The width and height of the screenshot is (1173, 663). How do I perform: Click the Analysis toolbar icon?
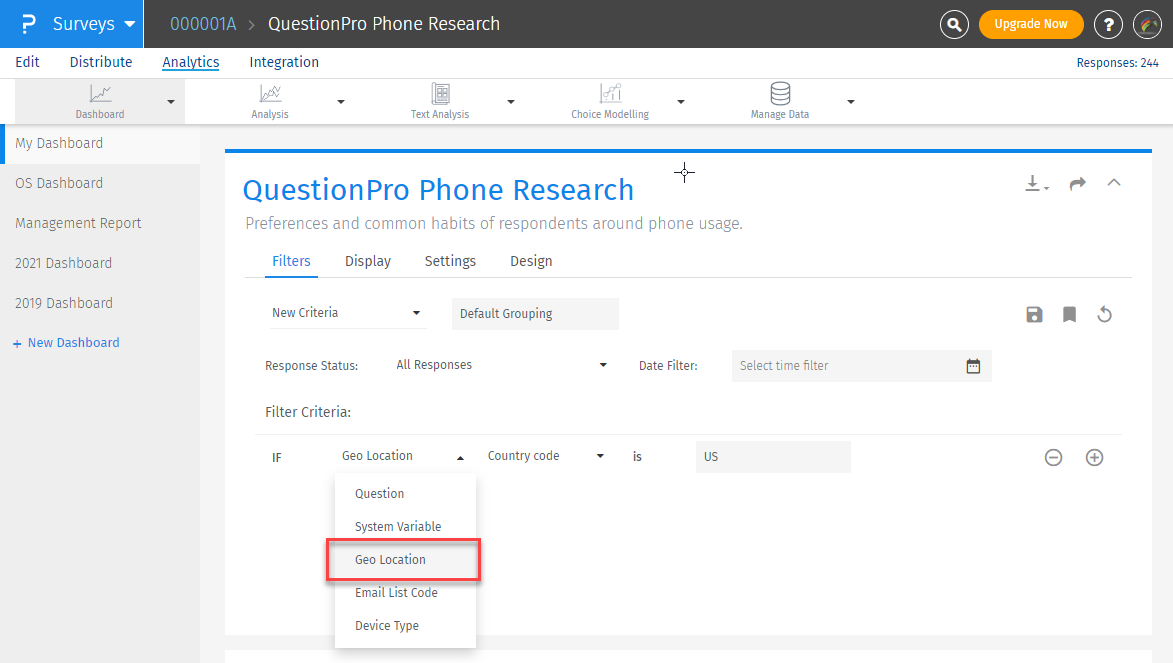tap(270, 94)
